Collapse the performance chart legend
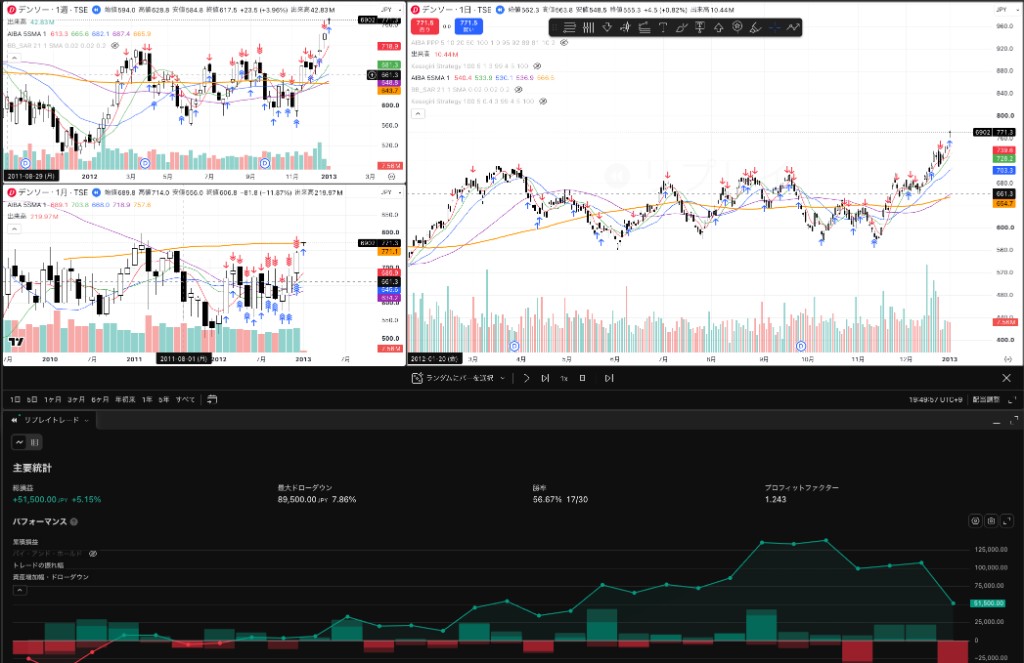 click(x=20, y=590)
